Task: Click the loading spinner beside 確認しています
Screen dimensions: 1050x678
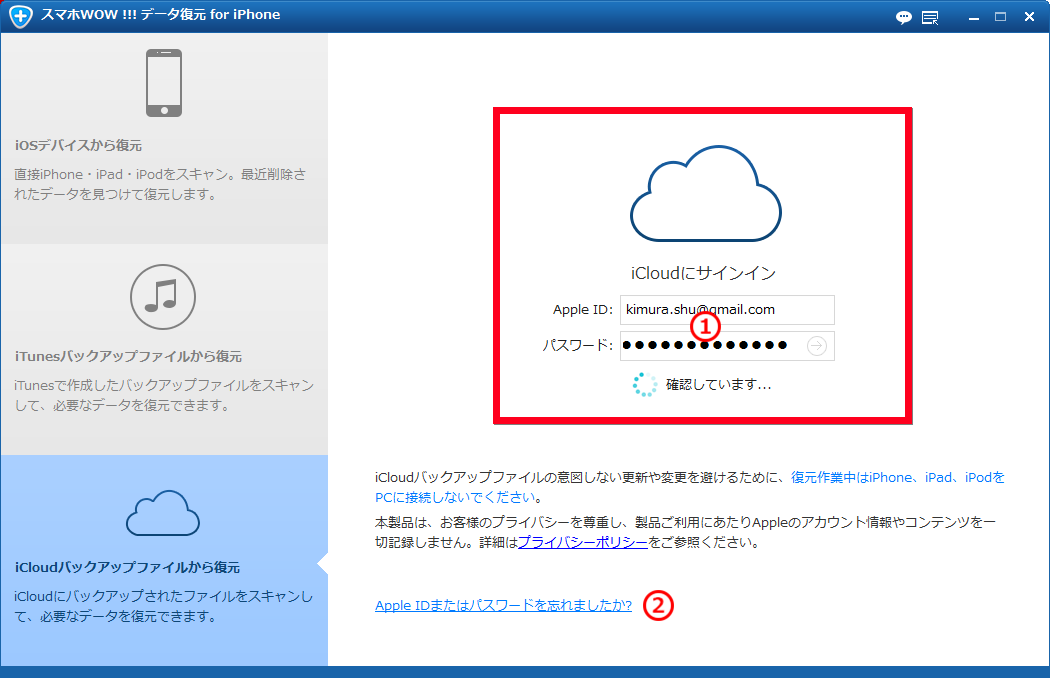Action: click(645, 384)
